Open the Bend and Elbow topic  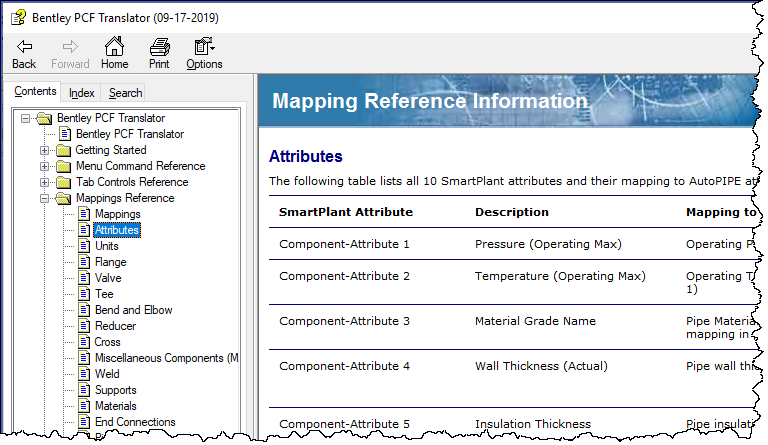click(x=133, y=310)
